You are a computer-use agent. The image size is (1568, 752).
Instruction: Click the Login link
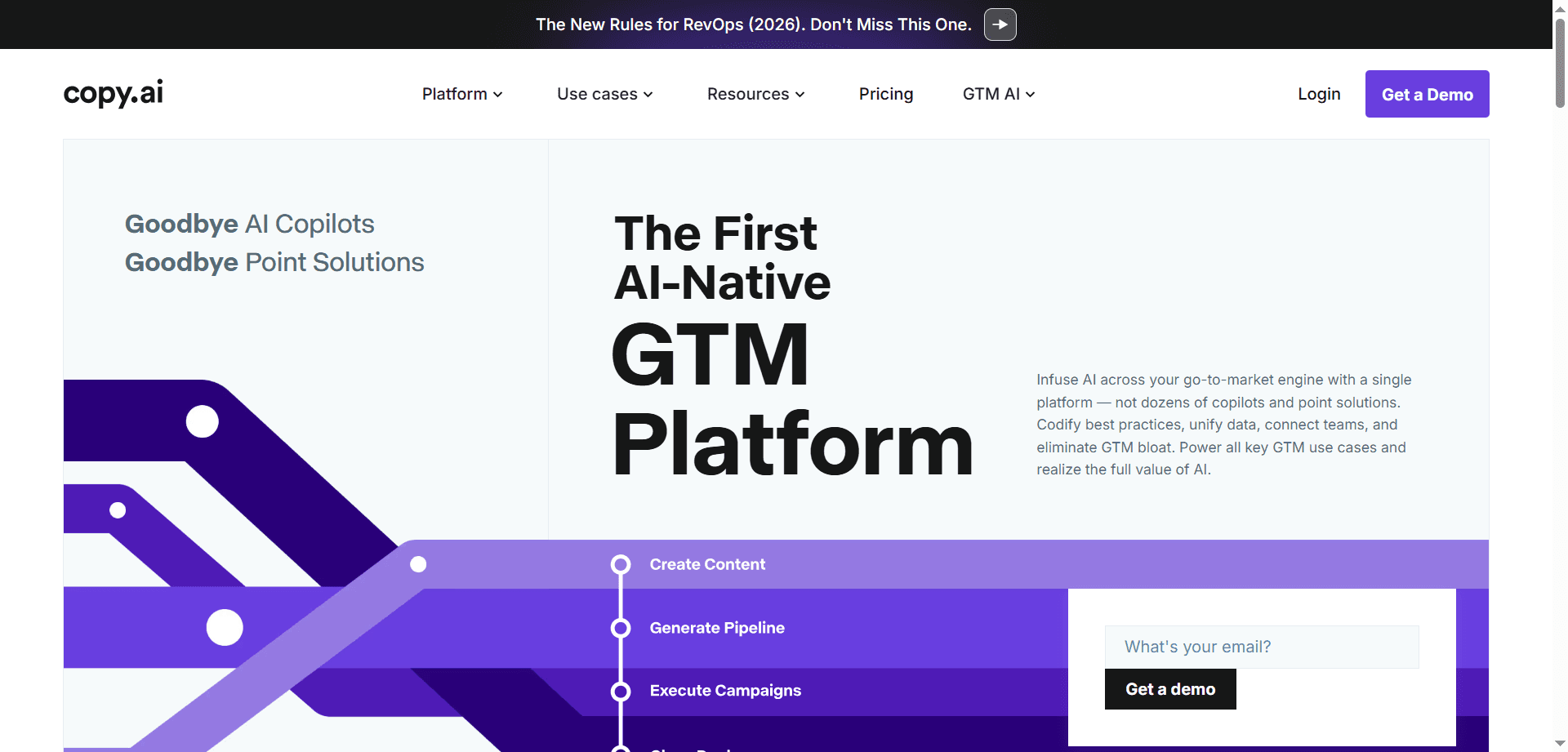(1319, 94)
